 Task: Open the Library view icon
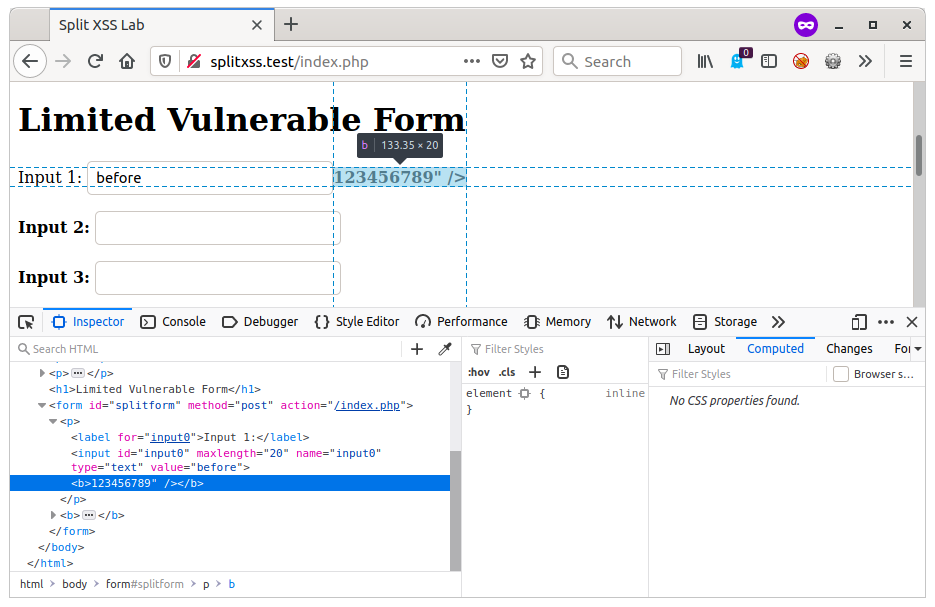[x=705, y=61]
